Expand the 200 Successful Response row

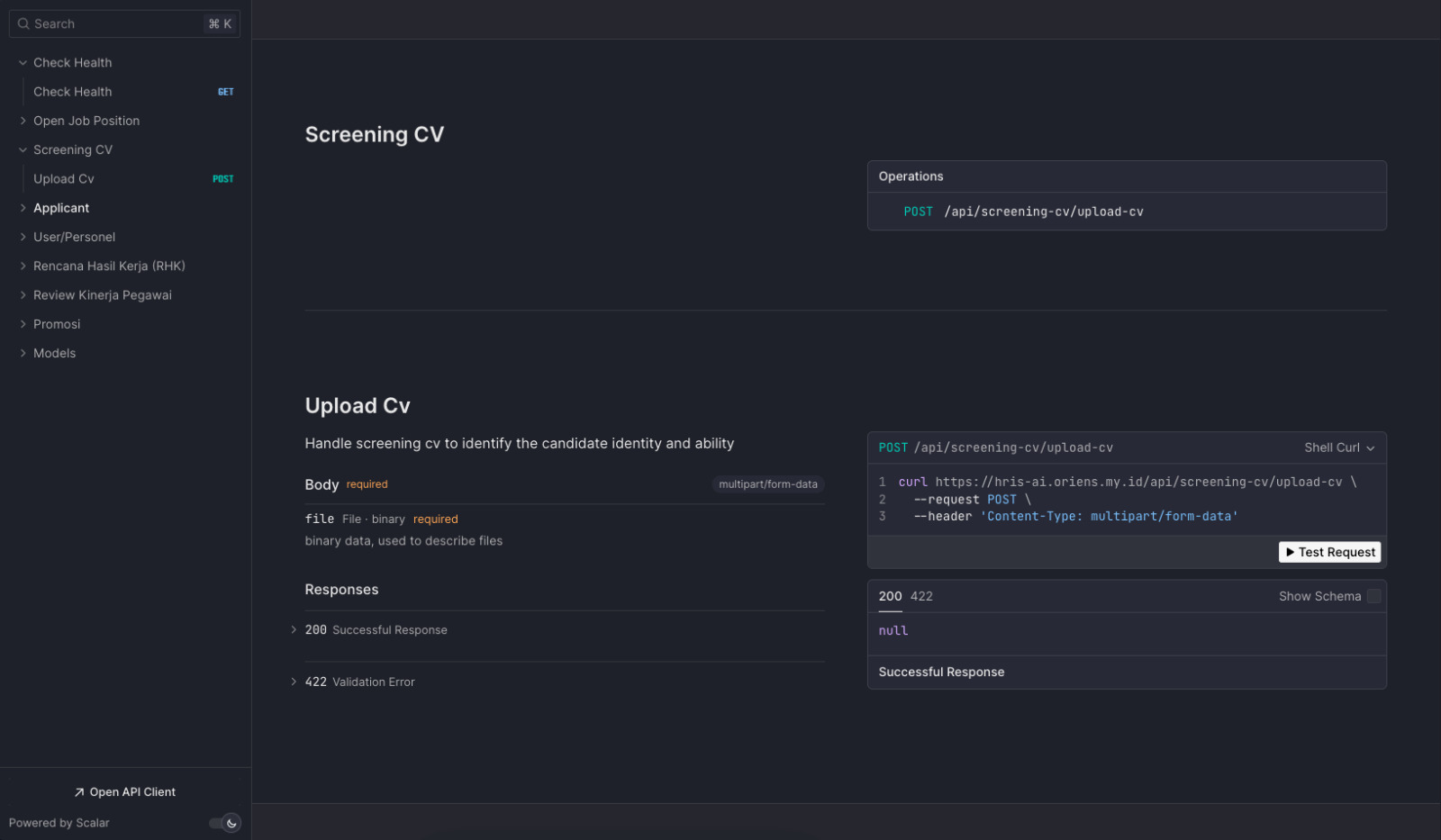point(376,630)
